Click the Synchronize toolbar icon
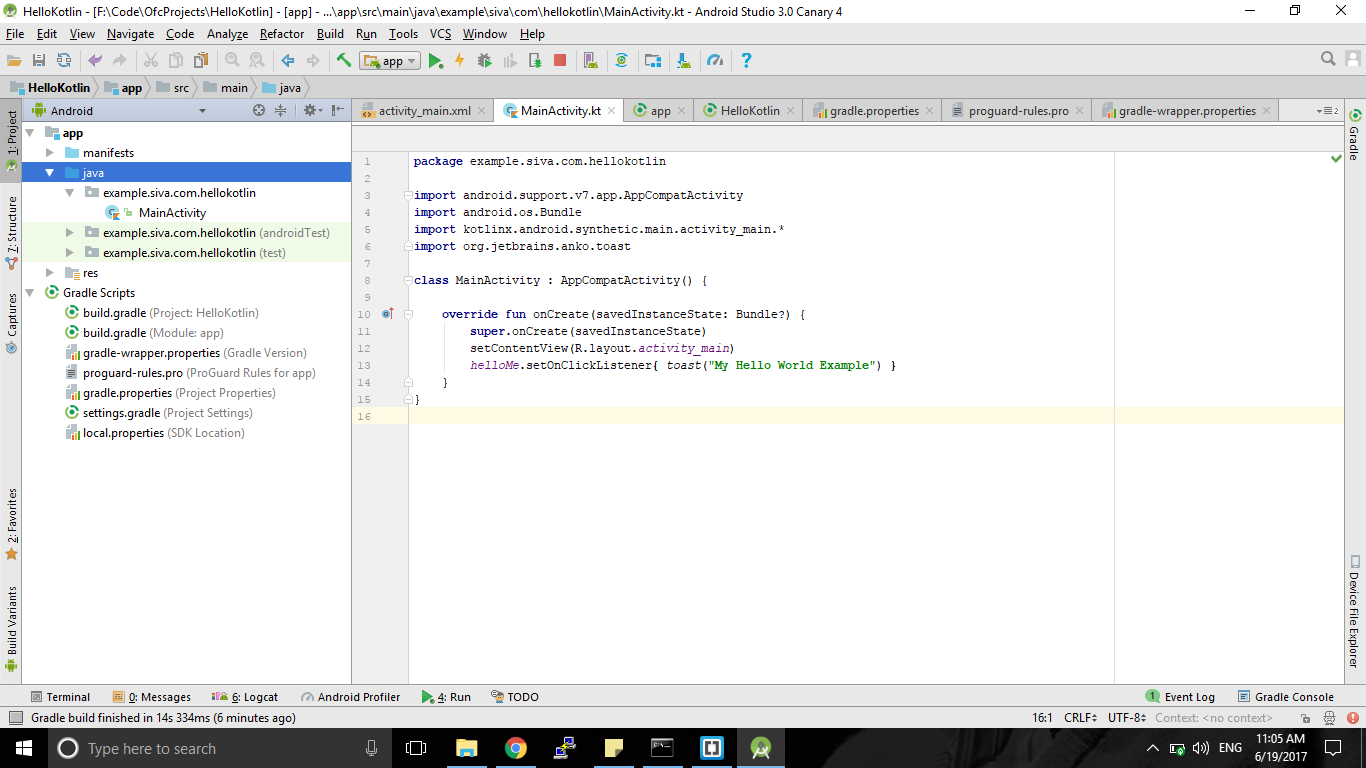The image size is (1366, 768). [64, 60]
